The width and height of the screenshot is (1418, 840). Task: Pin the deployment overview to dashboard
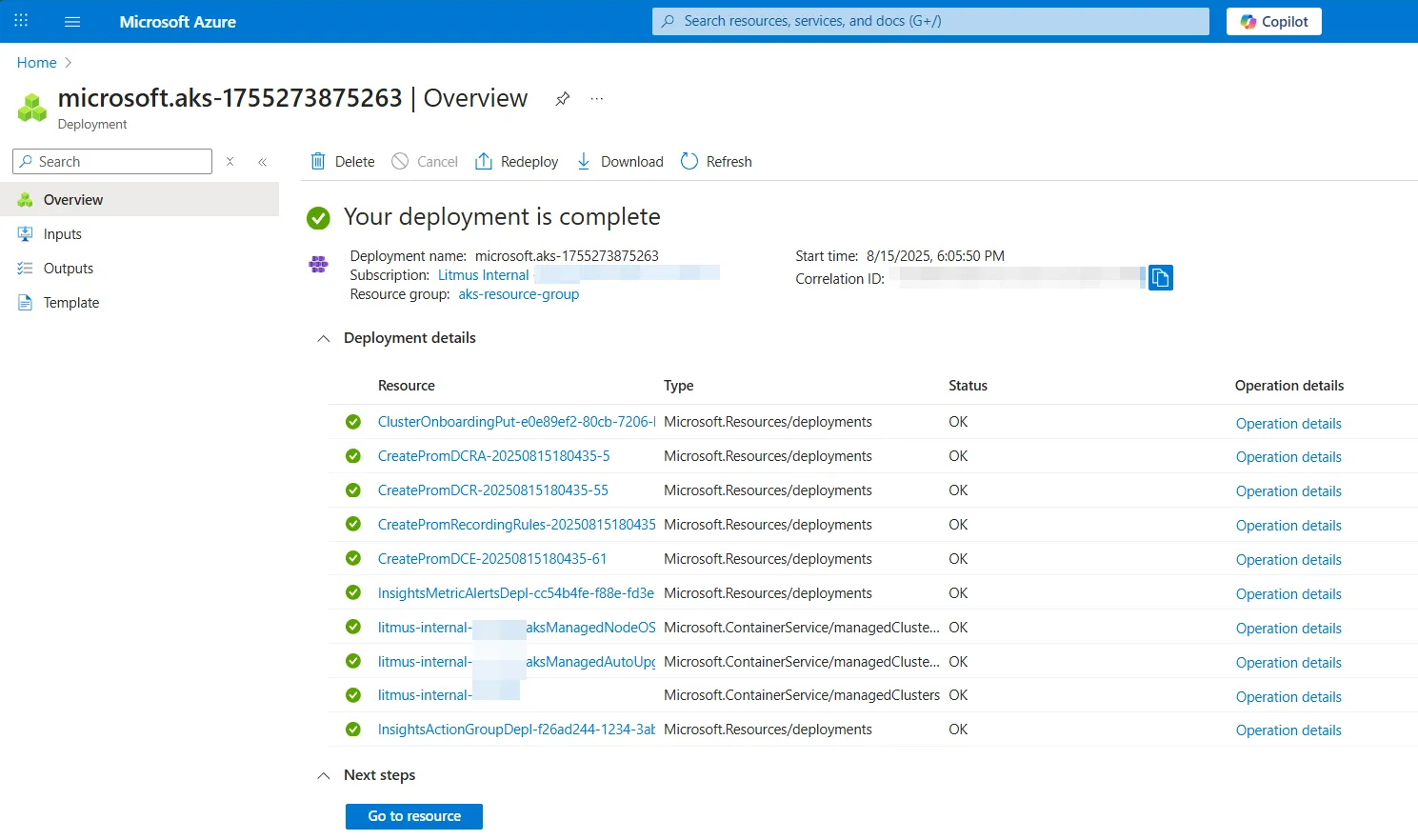click(x=563, y=99)
